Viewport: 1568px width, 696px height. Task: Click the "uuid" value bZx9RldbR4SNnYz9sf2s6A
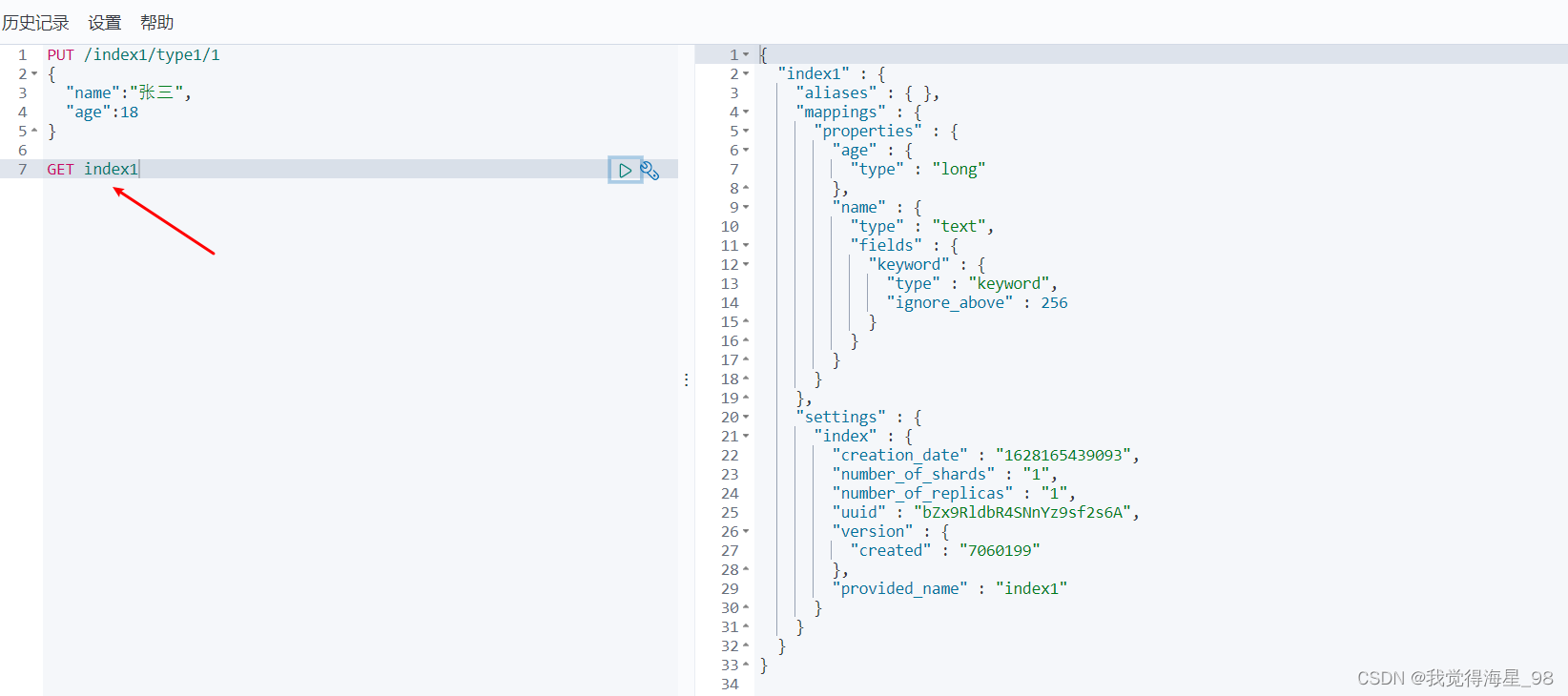(1022, 512)
